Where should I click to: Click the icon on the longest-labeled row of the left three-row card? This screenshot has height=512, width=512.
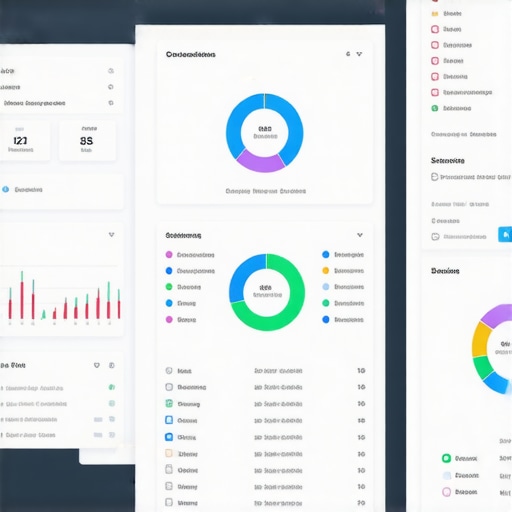111,103
